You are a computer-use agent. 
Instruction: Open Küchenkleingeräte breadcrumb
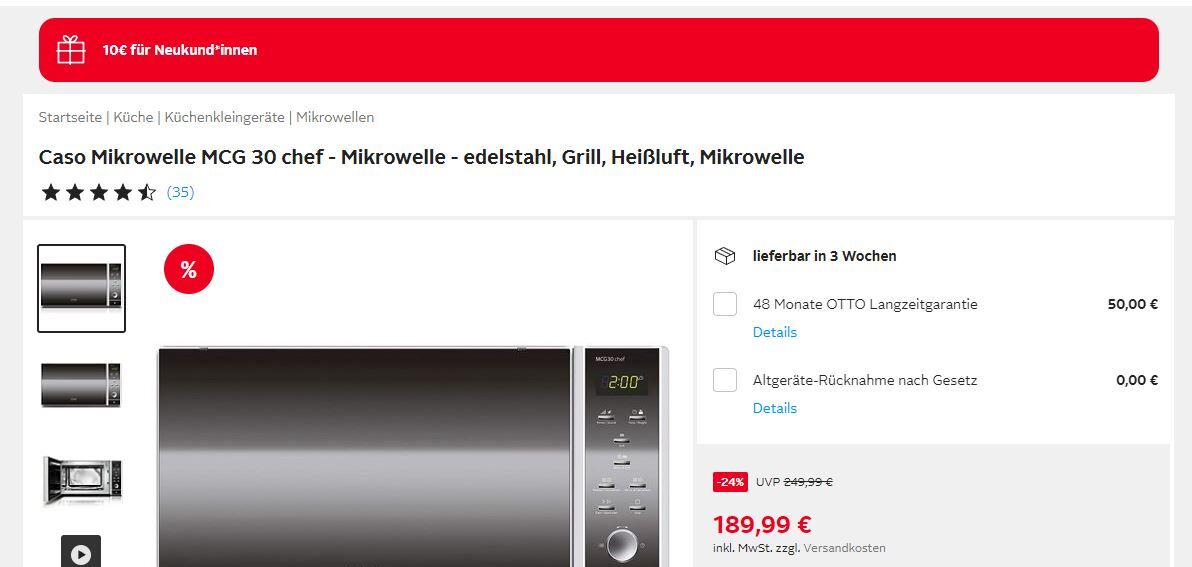tap(224, 117)
